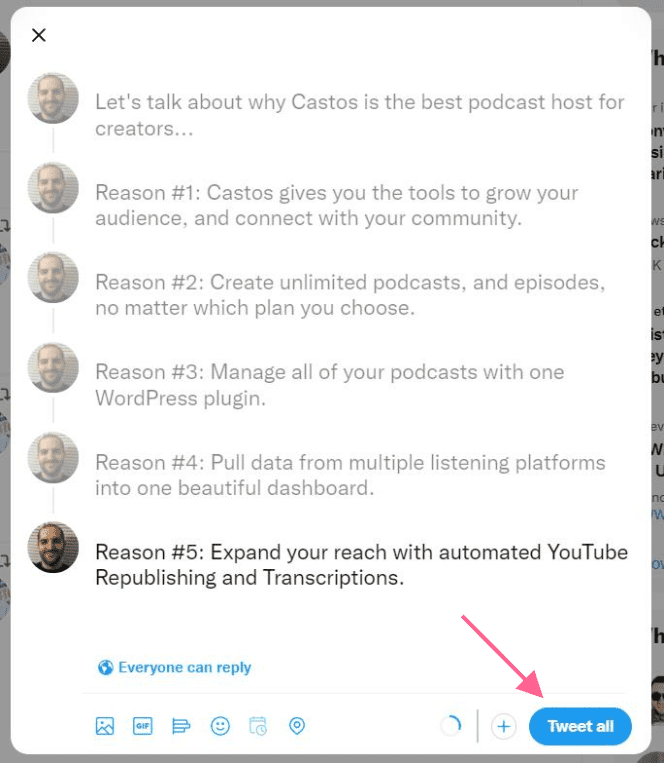Schedule the tweet with calendar icon
Screen dimensions: 664x763
pyautogui.click(x=258, y=726)
